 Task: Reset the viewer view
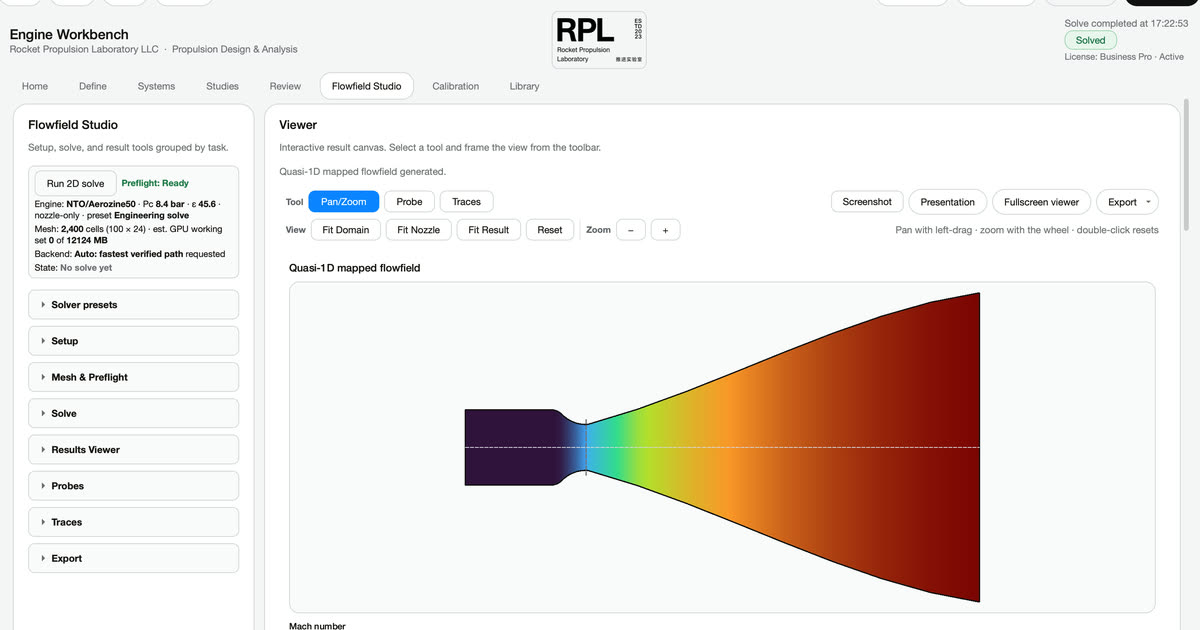[550, 230]
